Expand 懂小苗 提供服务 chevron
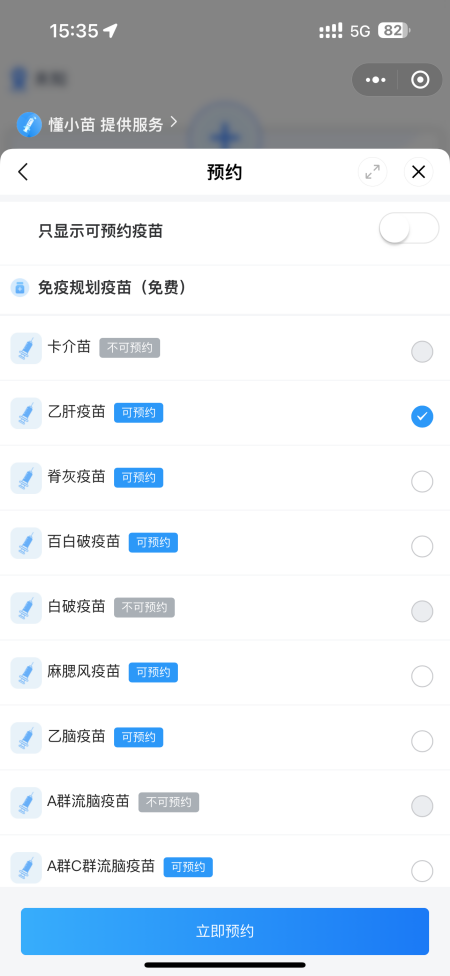Screen dimensions: 450x976 pos(174,122)
